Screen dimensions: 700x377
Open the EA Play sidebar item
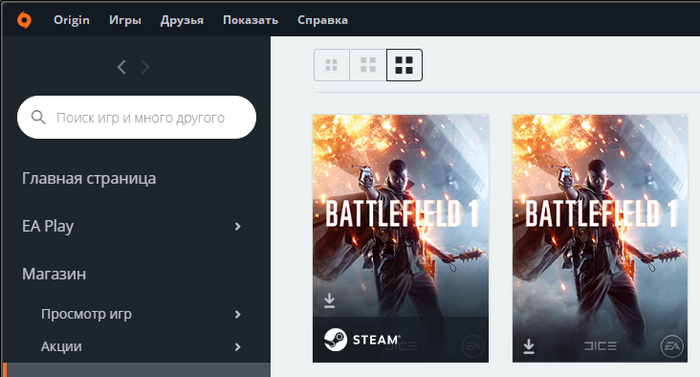click(48, 226)
